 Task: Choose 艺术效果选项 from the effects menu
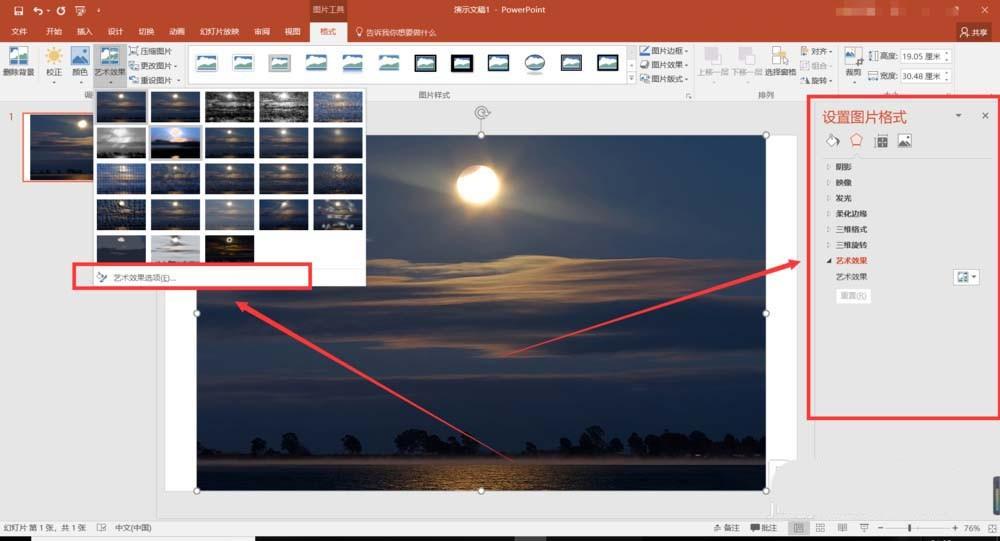pos(136,277)
